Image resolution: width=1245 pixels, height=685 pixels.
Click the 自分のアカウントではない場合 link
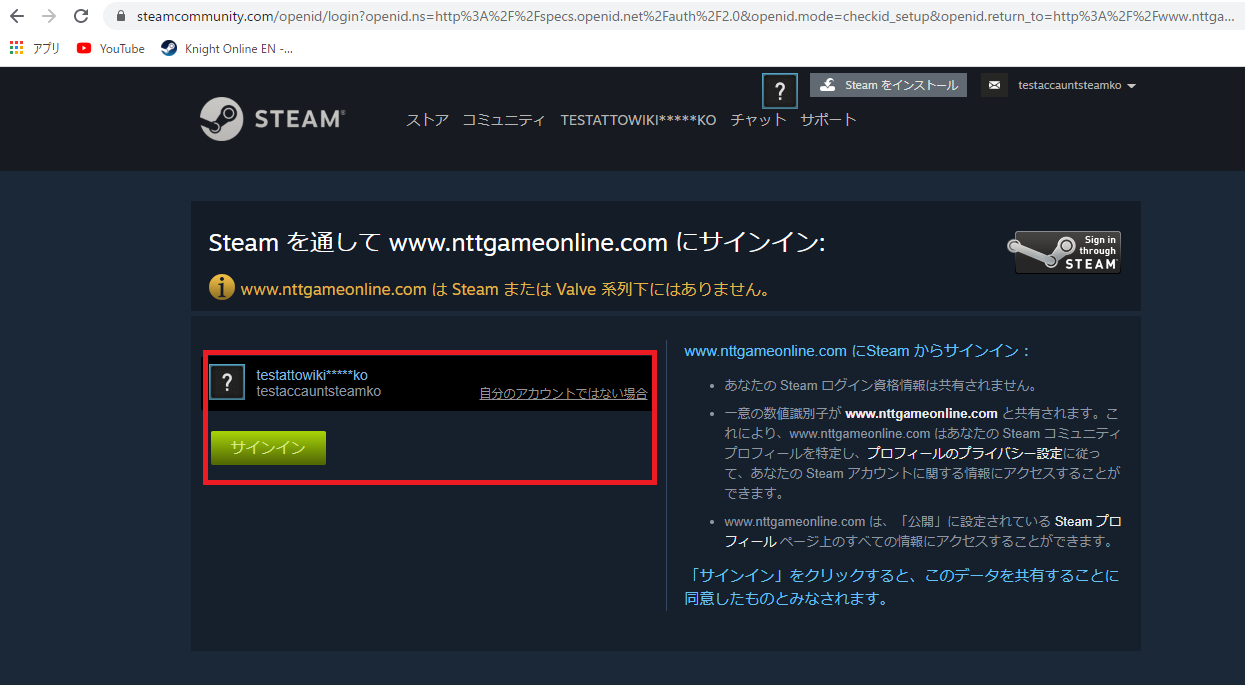(x=563, y=394)
